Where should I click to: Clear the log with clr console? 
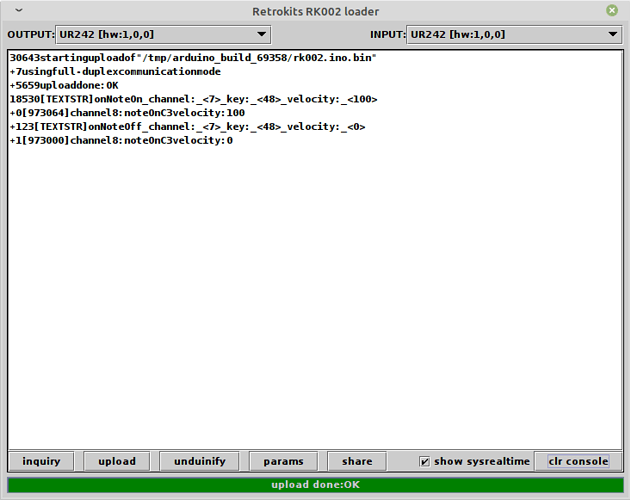577,461
